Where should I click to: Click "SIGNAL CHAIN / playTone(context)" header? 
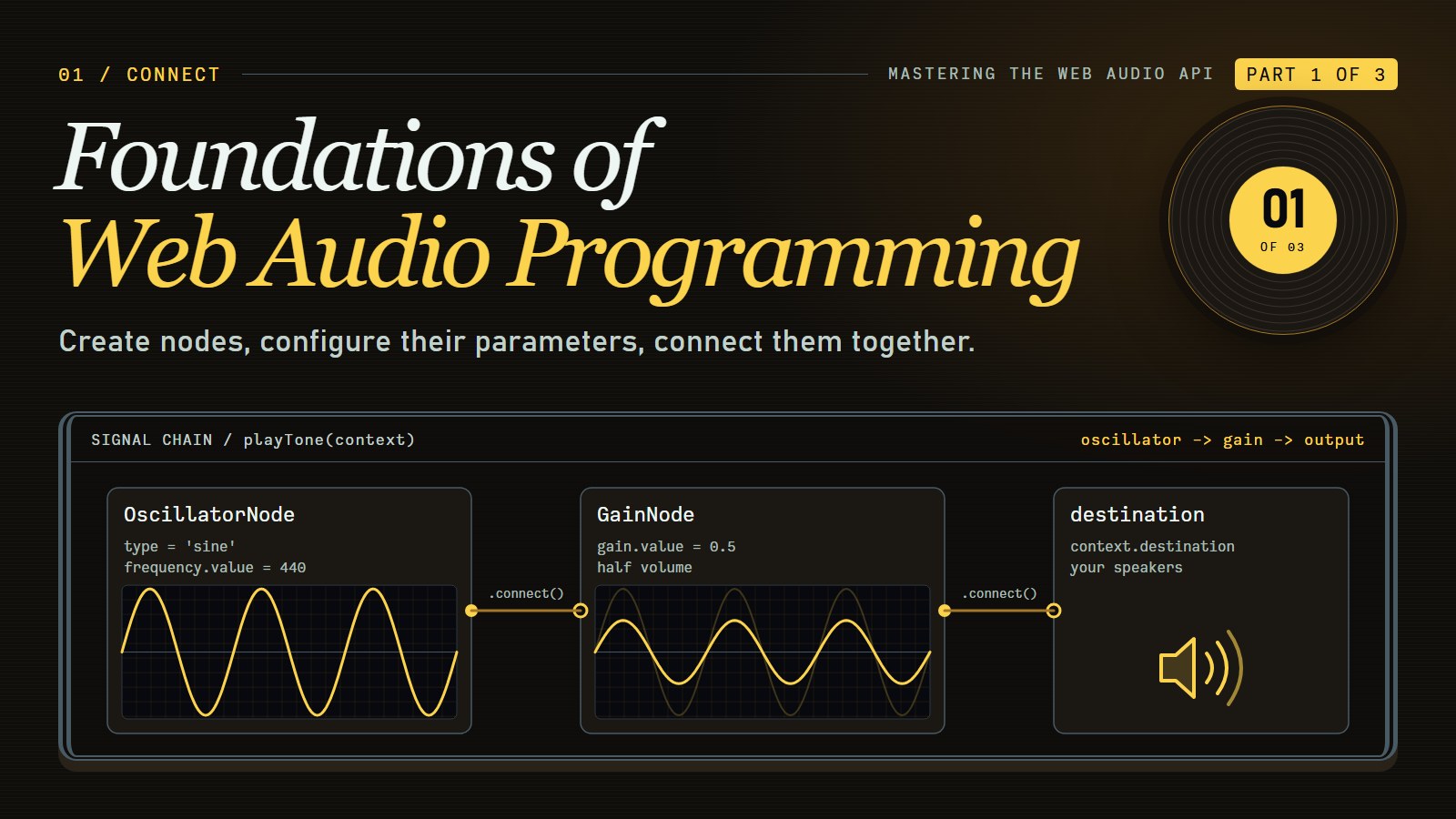253,440
